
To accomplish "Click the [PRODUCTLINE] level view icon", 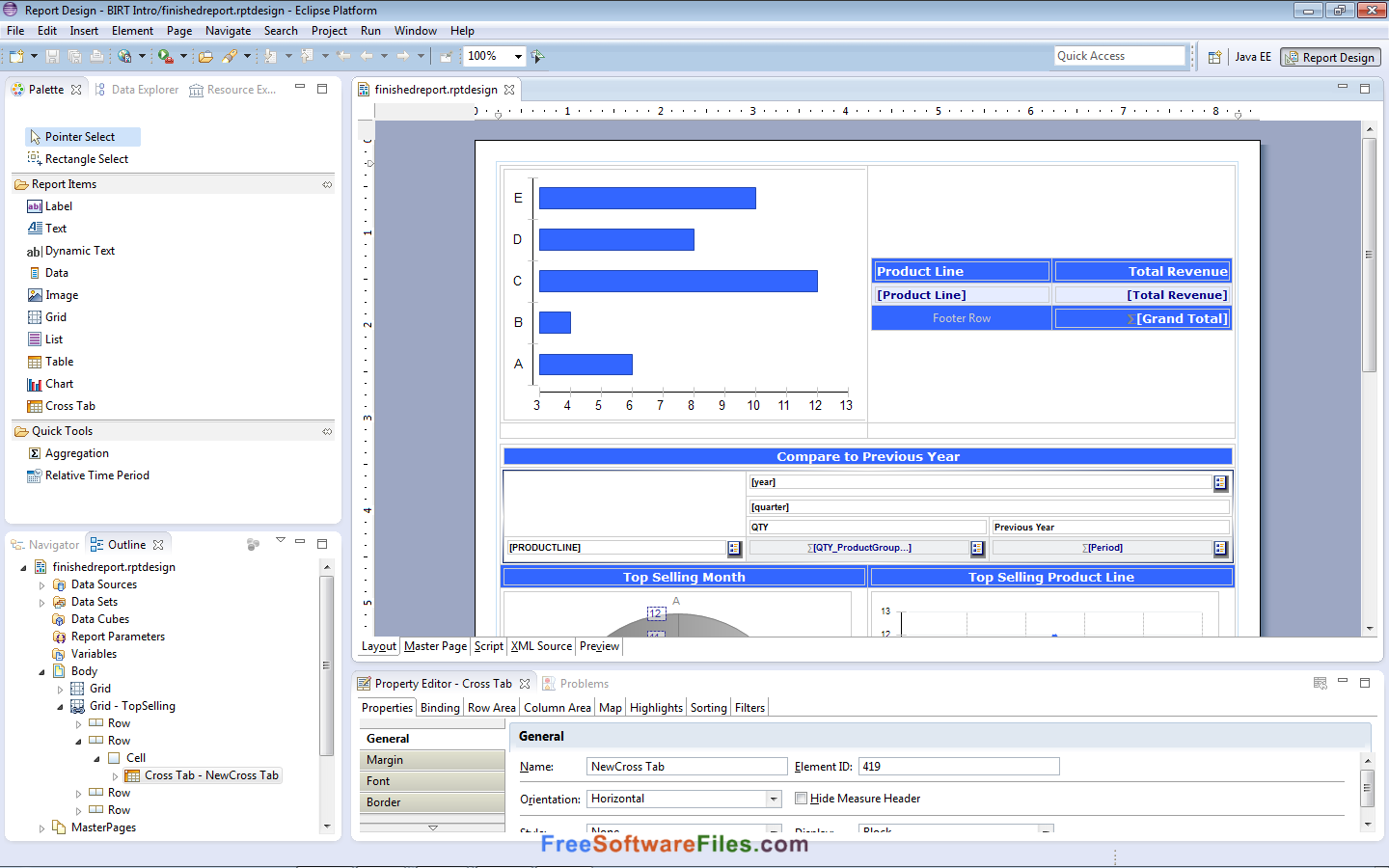I will [x=734, y=548].
